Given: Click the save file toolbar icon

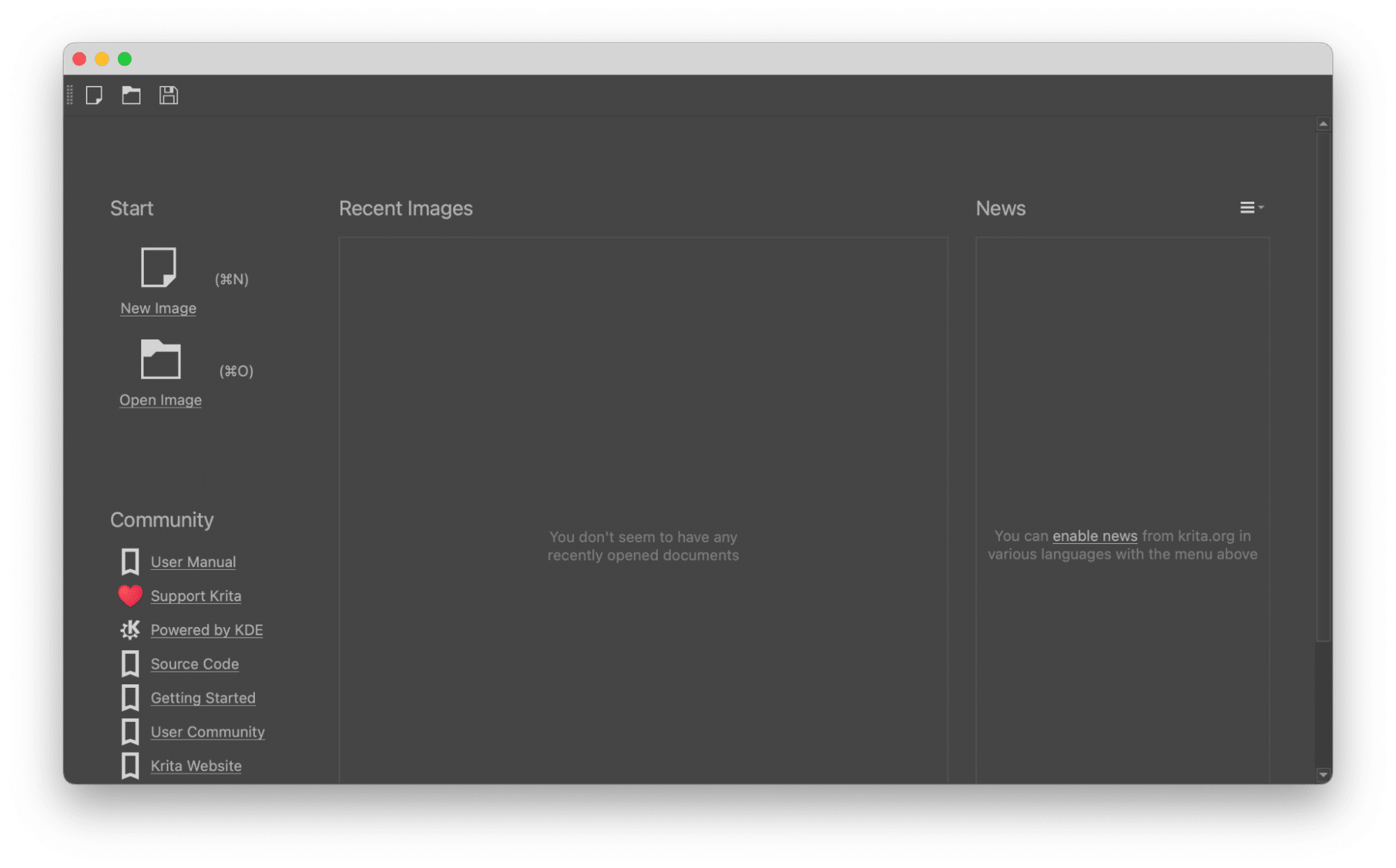Looking at the screenshot, I should point(169,94).
